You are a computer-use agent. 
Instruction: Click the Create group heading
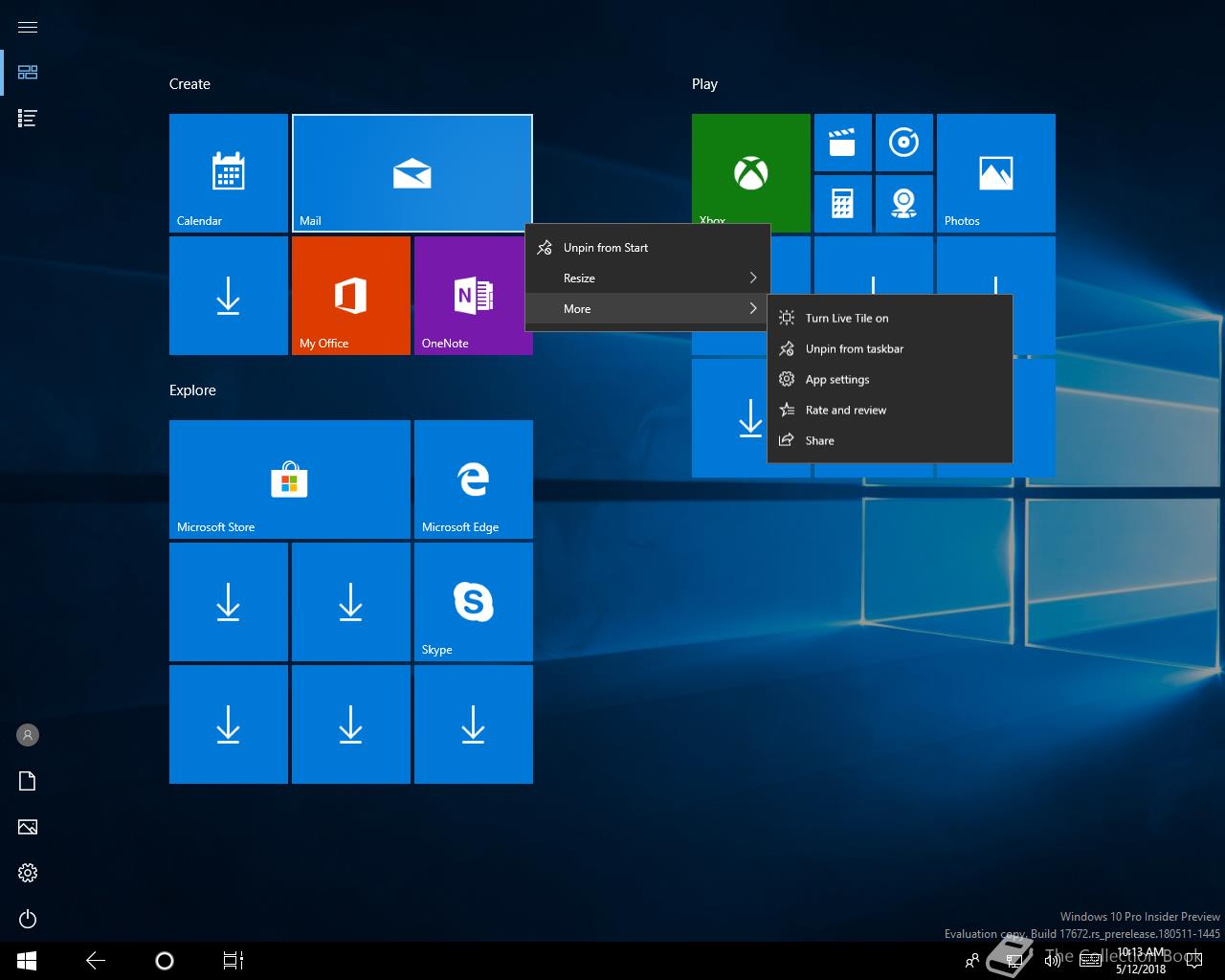[189, 84]
